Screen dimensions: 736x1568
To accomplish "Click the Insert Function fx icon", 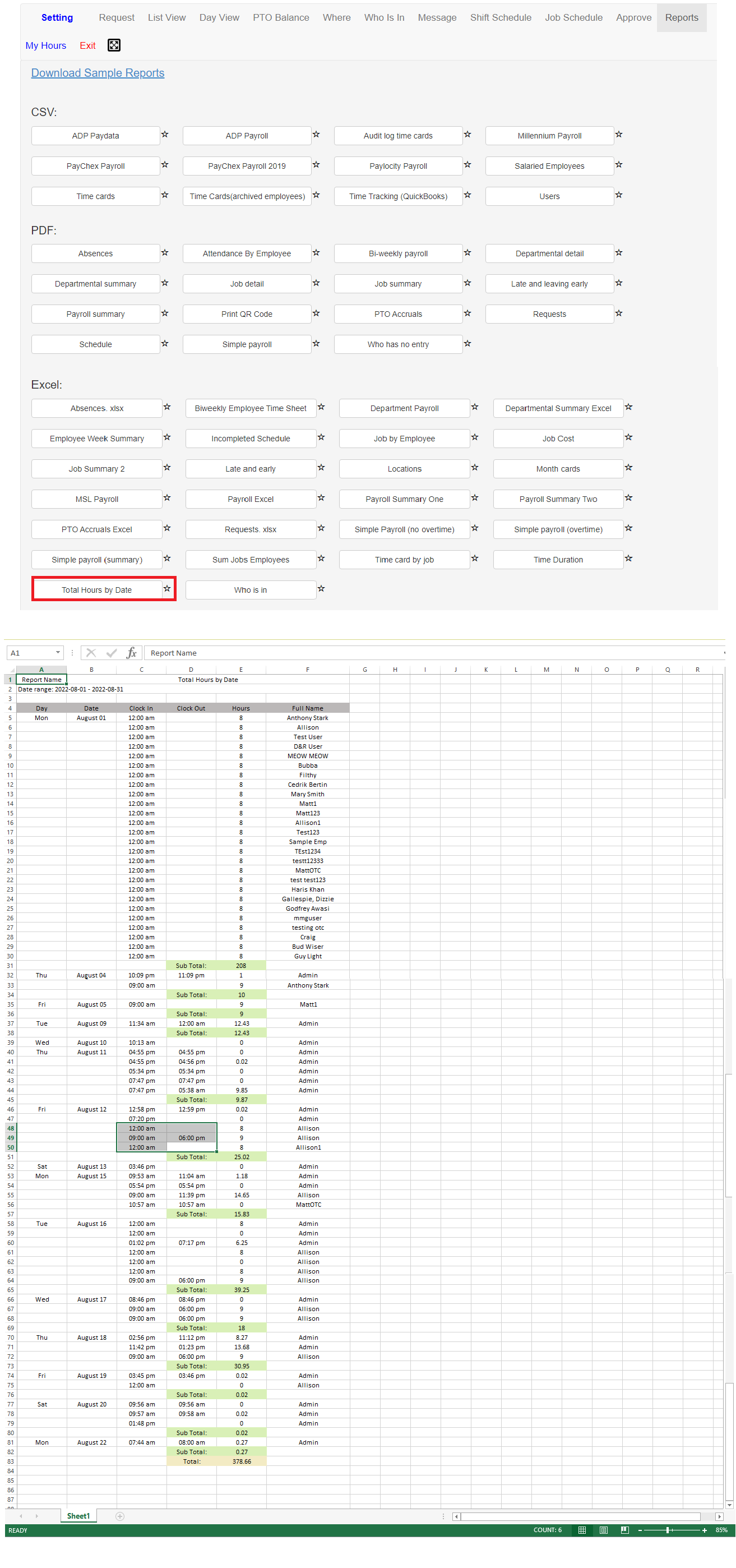I will coord(131,653).
